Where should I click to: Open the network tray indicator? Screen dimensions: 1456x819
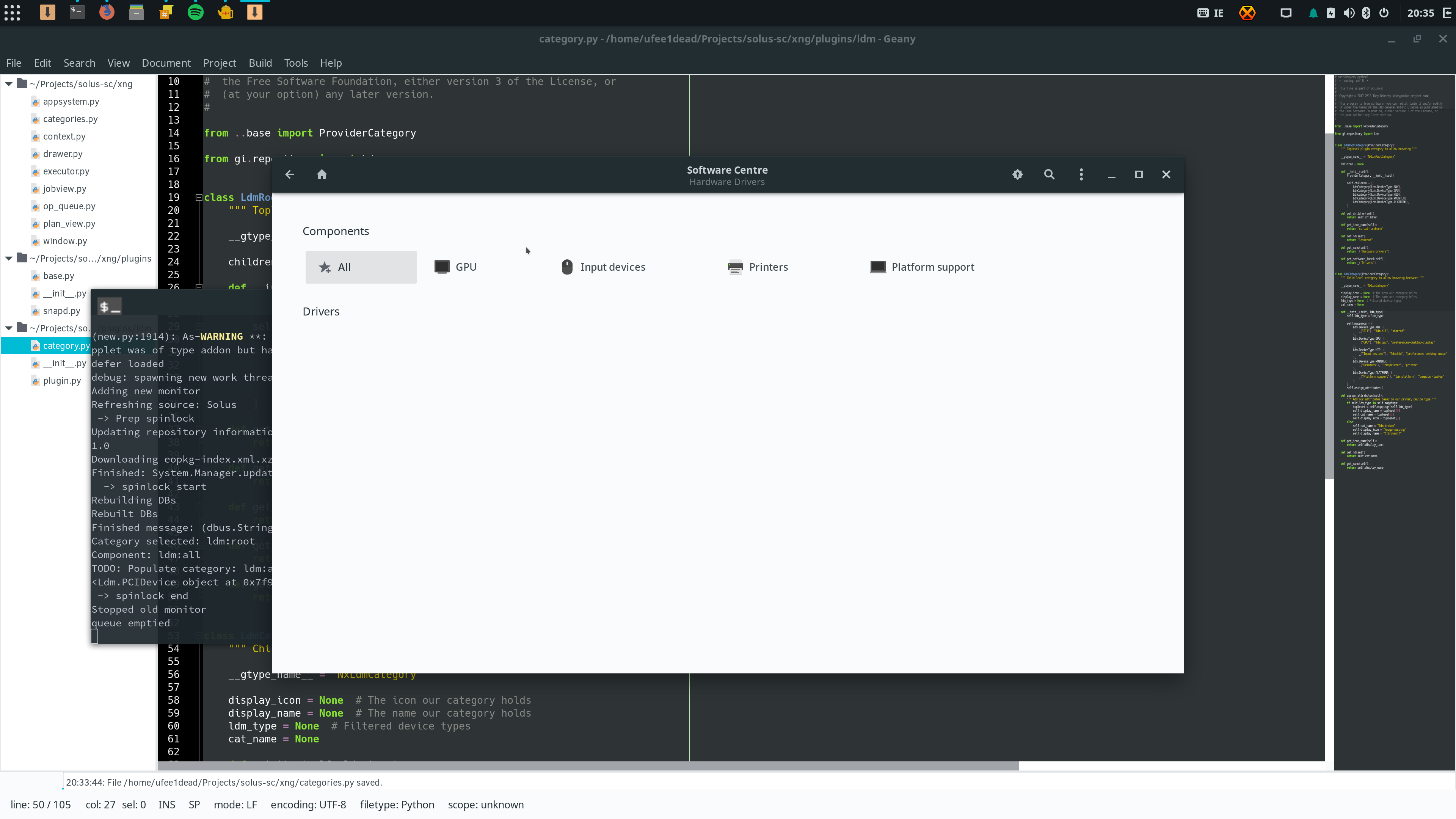coord(1285,13)
